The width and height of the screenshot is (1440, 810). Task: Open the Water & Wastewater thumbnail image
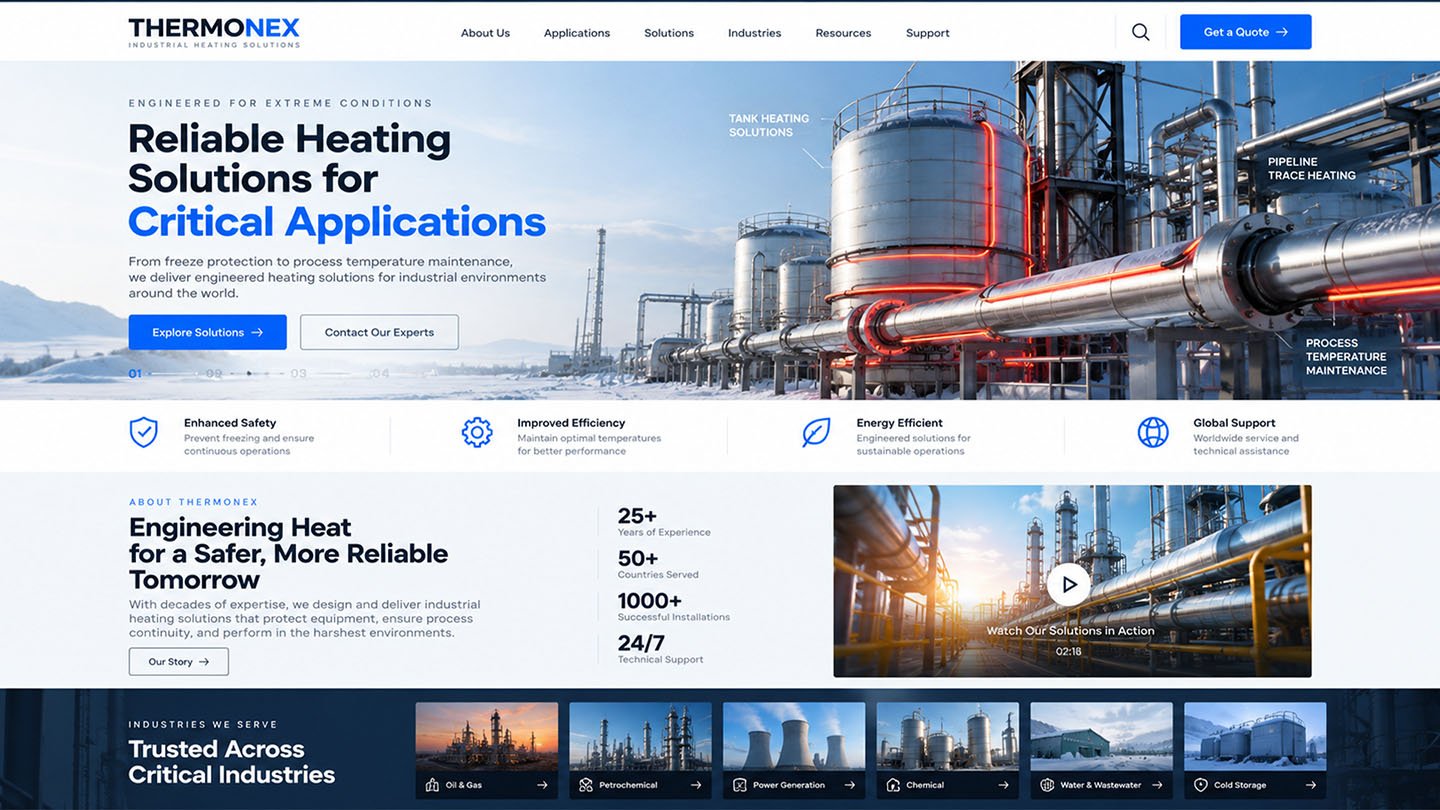click(x=1101, y=736)
